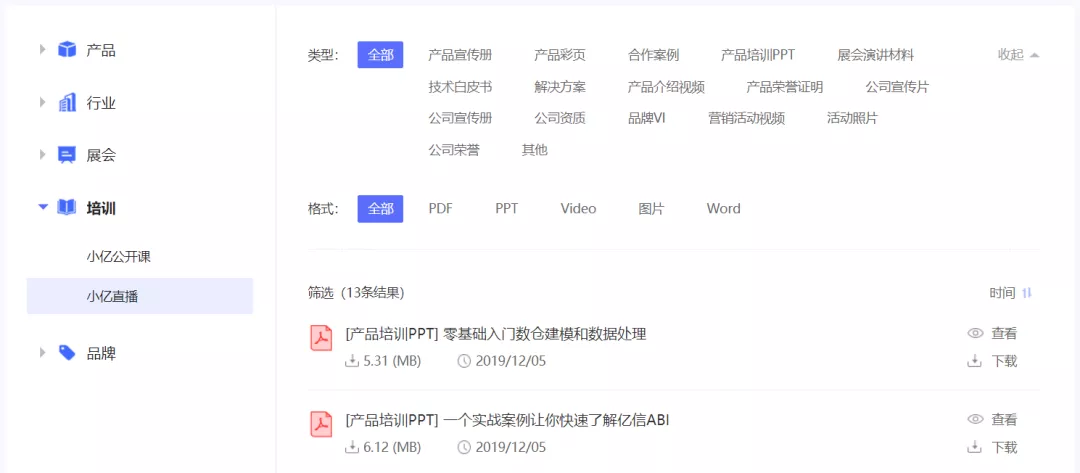Select PDF in the 格式 filter

[x=440, y=209]
